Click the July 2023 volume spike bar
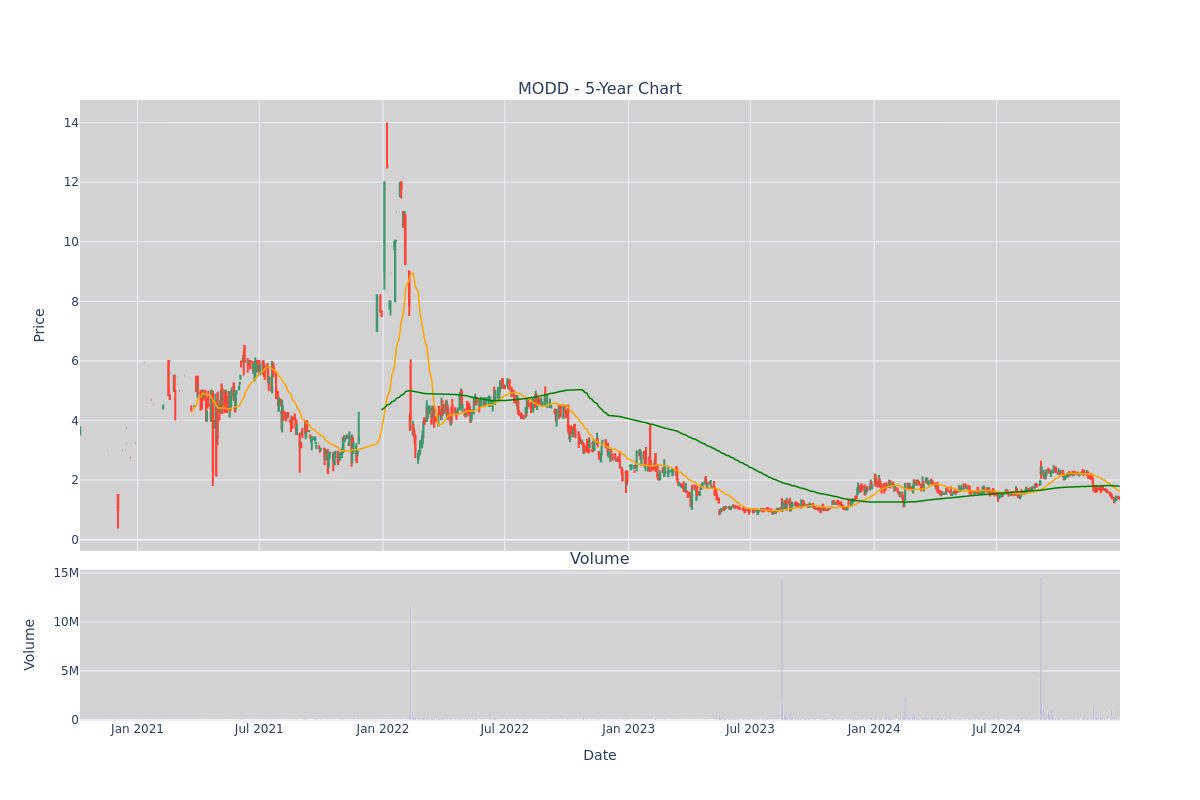 [782, 649]
